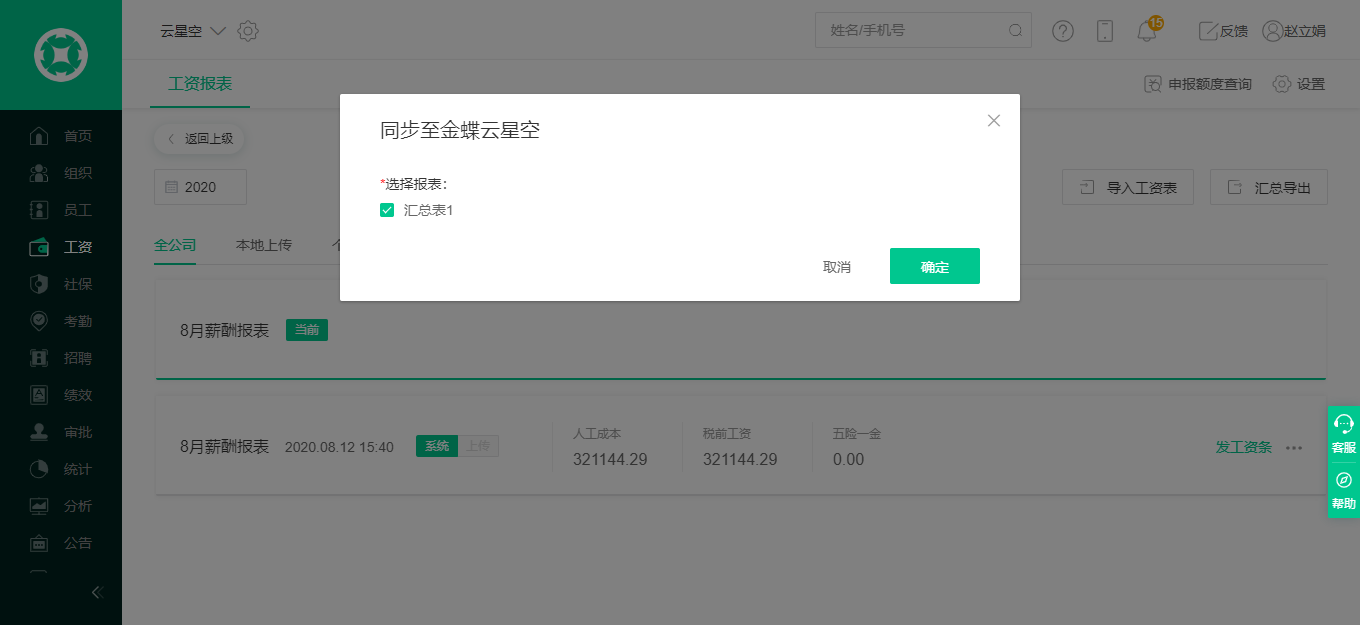1360x625 pixels.
Task: Click the 2020.08.12 15:40 timestamp
Action: [x=339, y=447]
